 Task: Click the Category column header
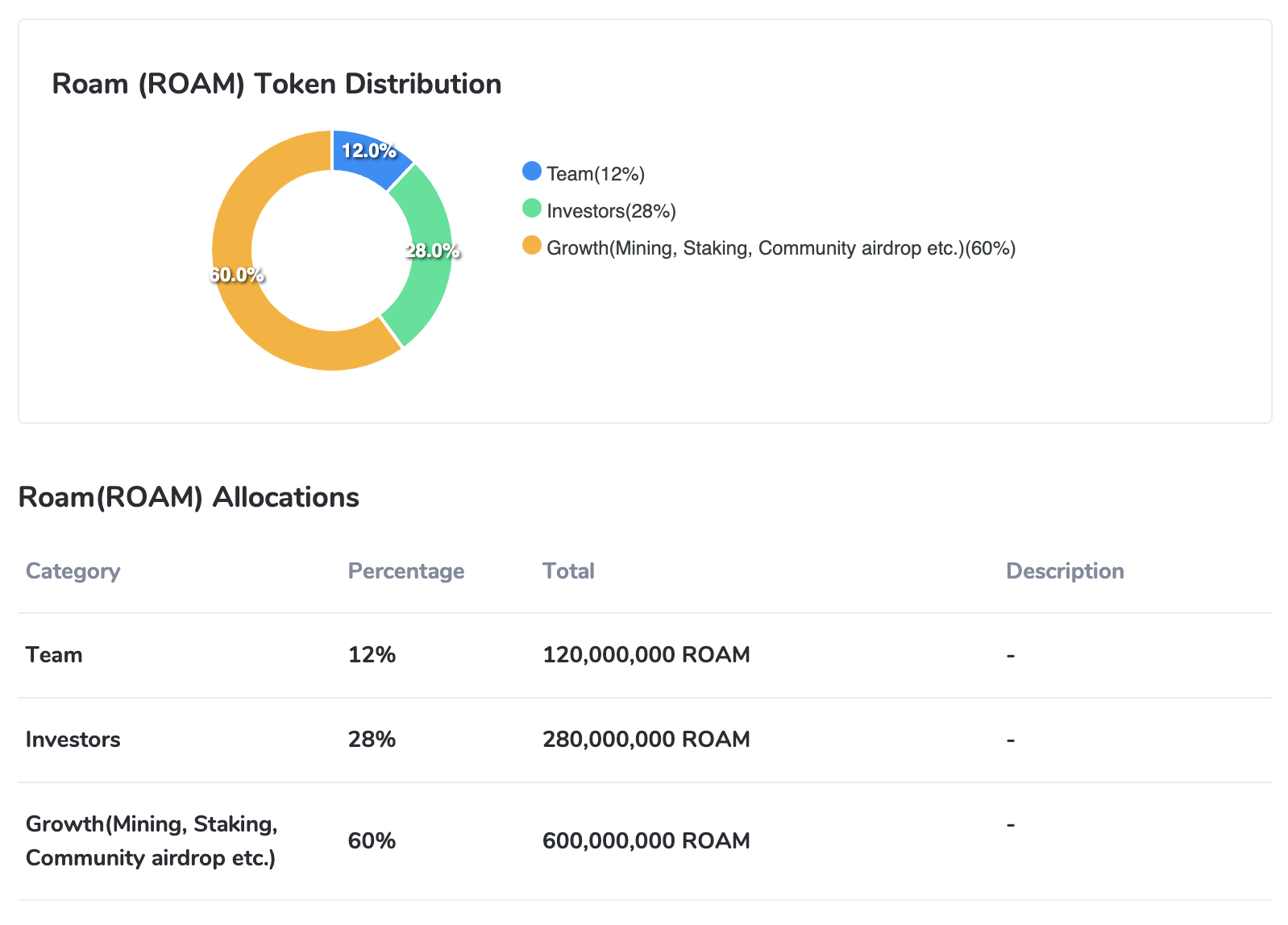point(73,571)
